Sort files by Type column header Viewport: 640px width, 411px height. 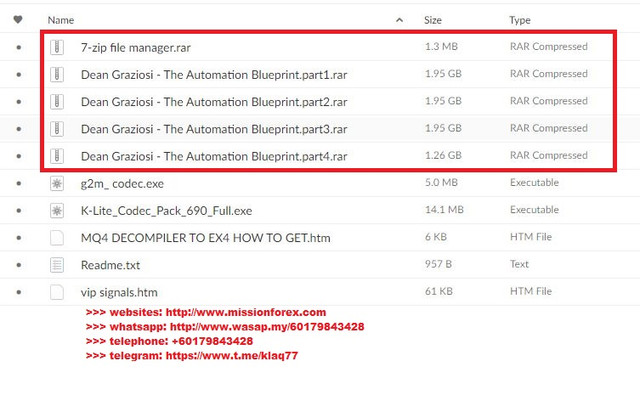click(520, 20)
